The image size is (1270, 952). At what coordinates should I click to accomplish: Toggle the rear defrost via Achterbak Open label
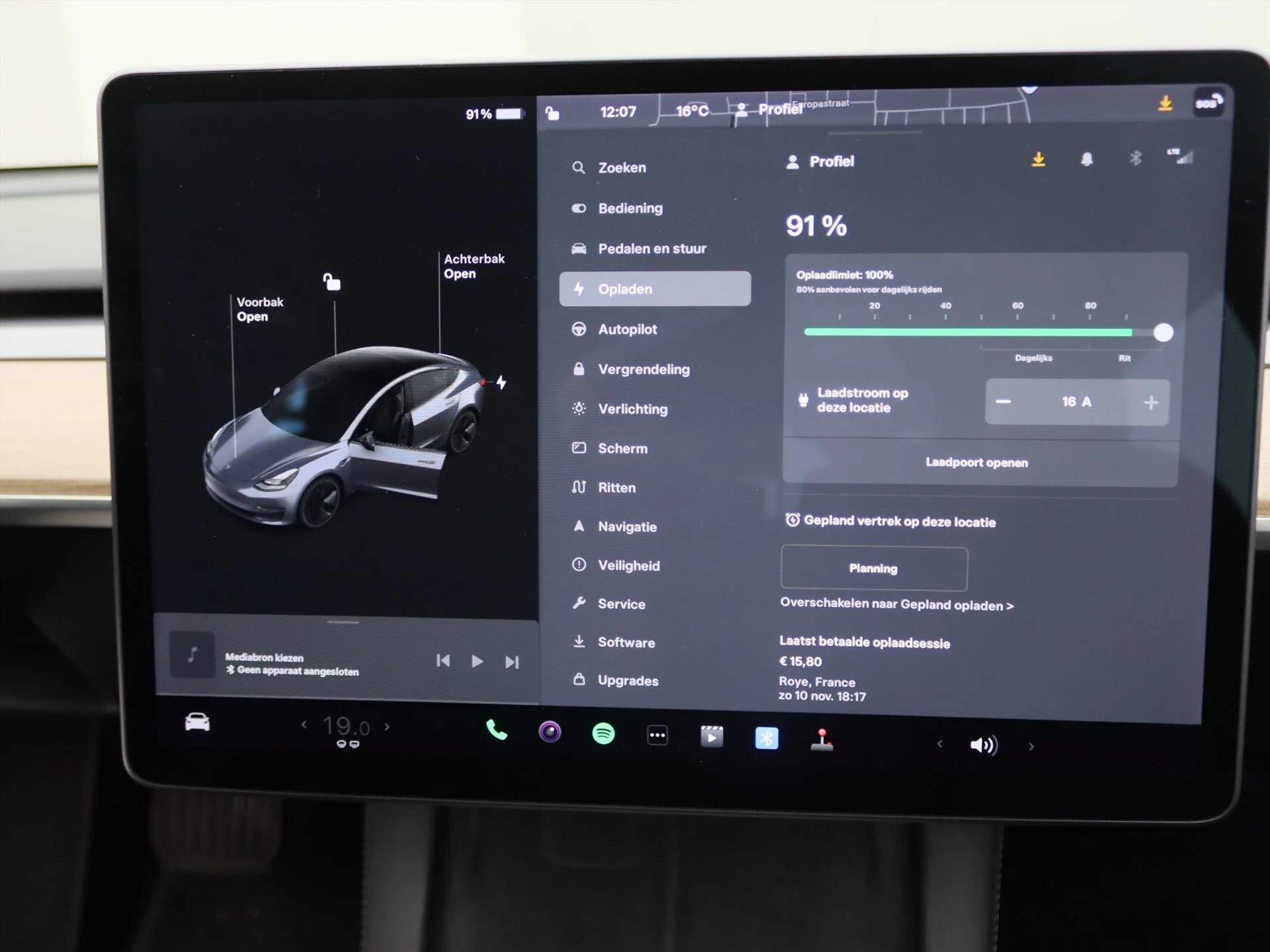tap(473, 266)
